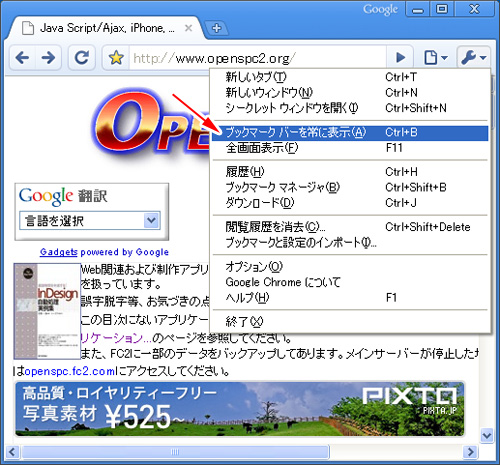This screenshot has width=500, height=465.
Task: Open オプション from the menu
Action: pos(350,267)
